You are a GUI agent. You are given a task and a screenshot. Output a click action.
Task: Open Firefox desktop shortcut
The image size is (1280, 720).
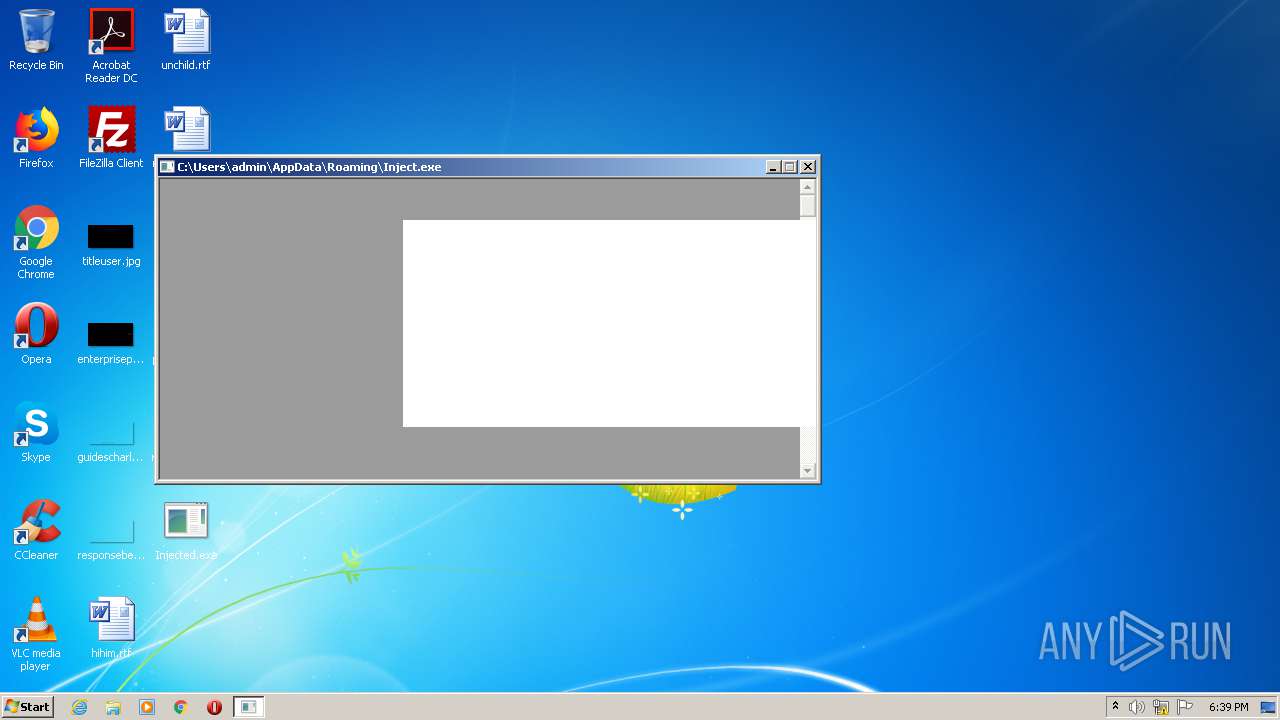(x=36, y=138)
